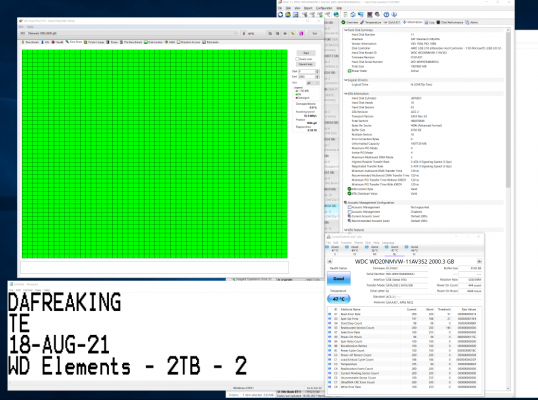This screenshot has height=400, width=538.
Task: Click the blue download arrow icon in Hard Disk Sentinel toolbar
Action: pyautogui.click(x=394, y=14)
